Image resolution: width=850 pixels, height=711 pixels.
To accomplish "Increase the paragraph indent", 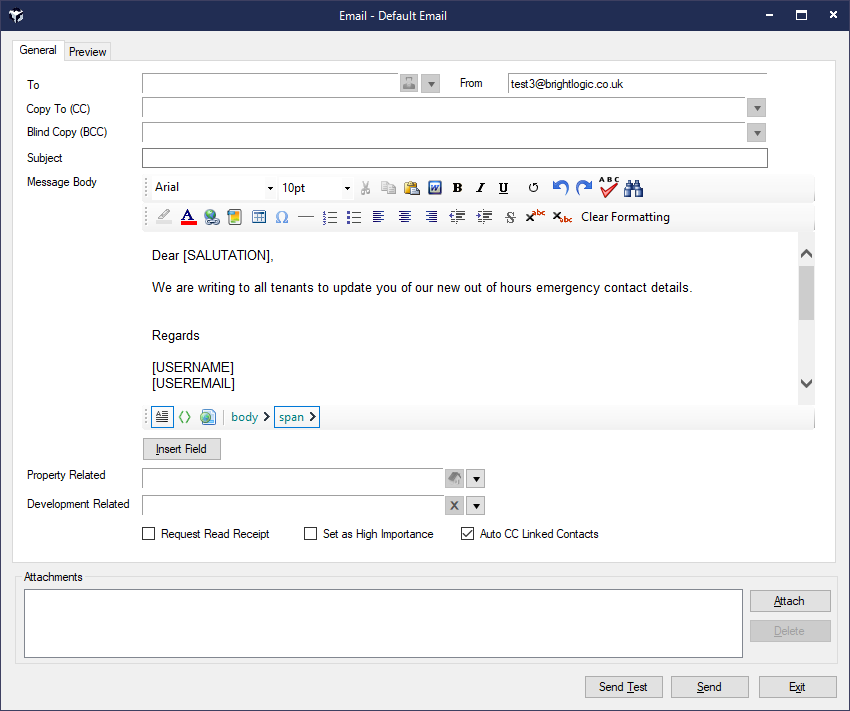I will pos(484,217).
